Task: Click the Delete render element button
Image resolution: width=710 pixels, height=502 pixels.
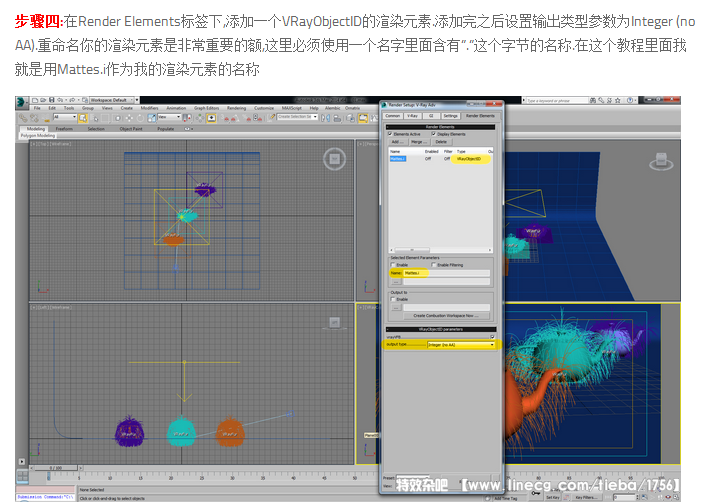Action: point(441,142)
